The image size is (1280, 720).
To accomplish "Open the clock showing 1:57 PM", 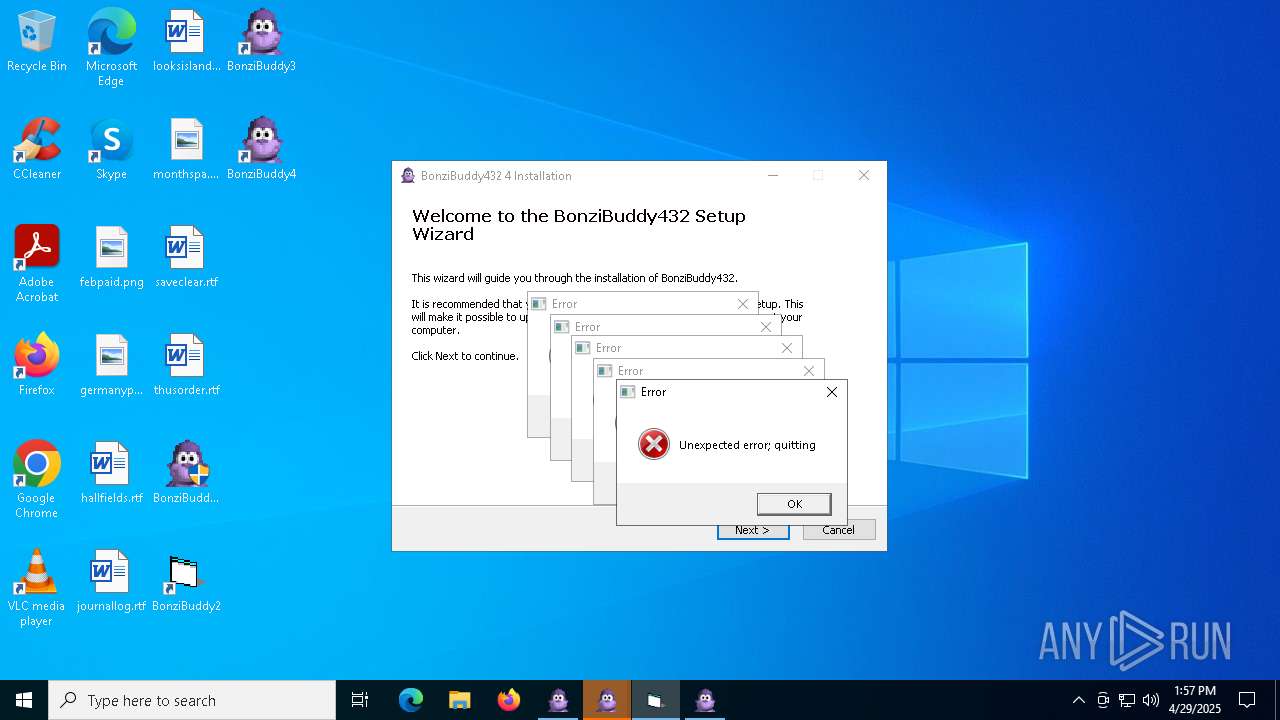I will [1195, 700].
